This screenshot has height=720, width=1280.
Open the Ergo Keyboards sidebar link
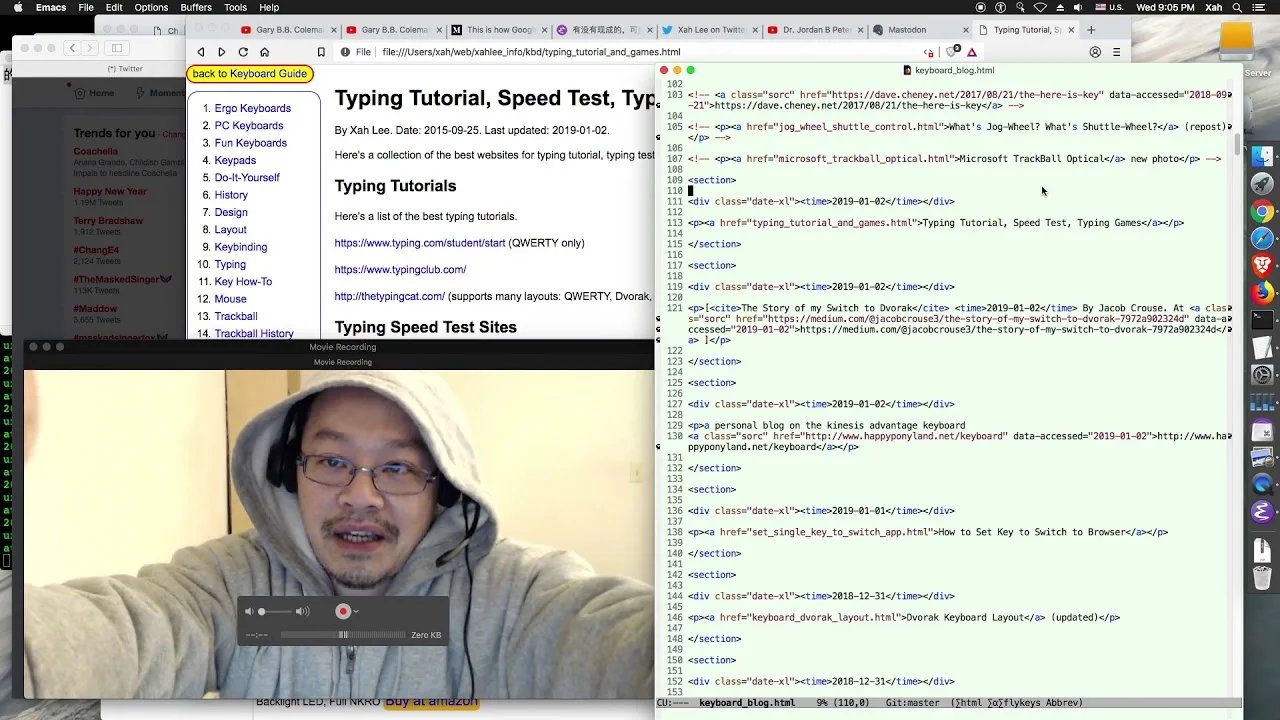click(x=252, y=108)
